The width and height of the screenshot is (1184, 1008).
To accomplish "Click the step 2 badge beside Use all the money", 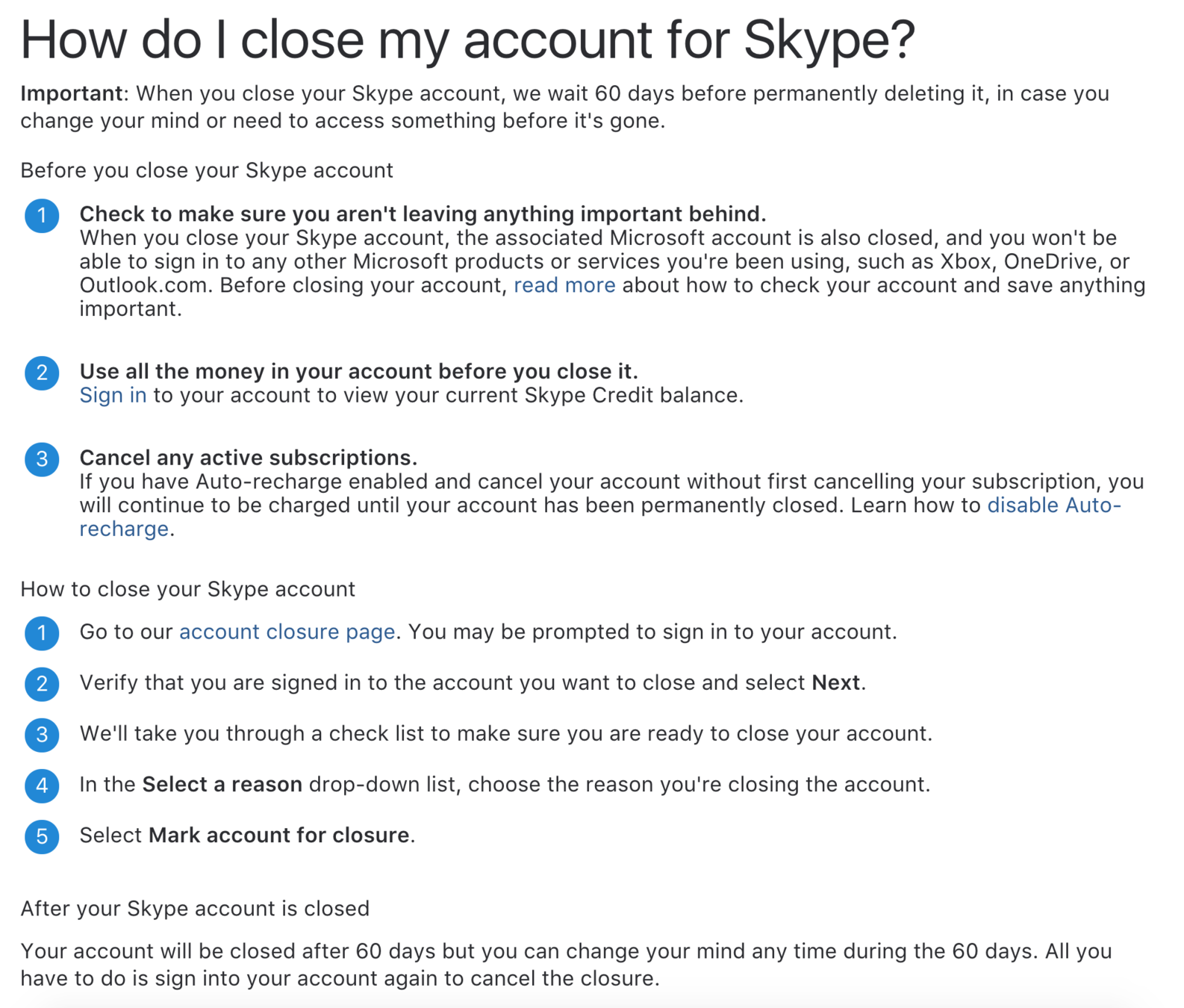I will [42, 373].
